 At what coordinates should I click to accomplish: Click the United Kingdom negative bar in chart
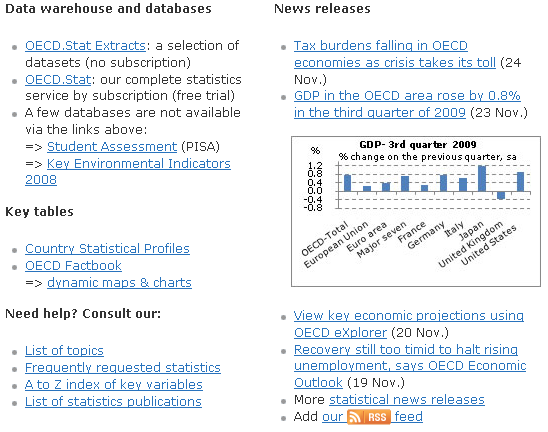click(x=501, y=195)
